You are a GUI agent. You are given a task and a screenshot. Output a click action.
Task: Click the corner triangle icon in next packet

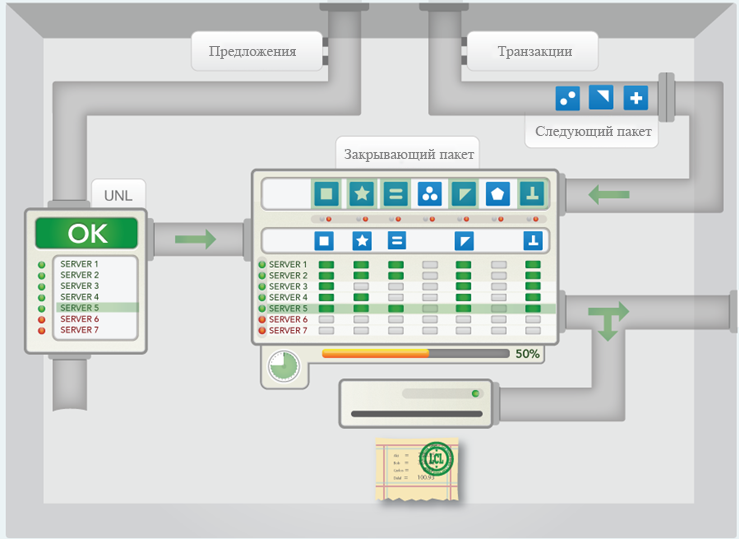pyautogui.click(x=601, y=97)
